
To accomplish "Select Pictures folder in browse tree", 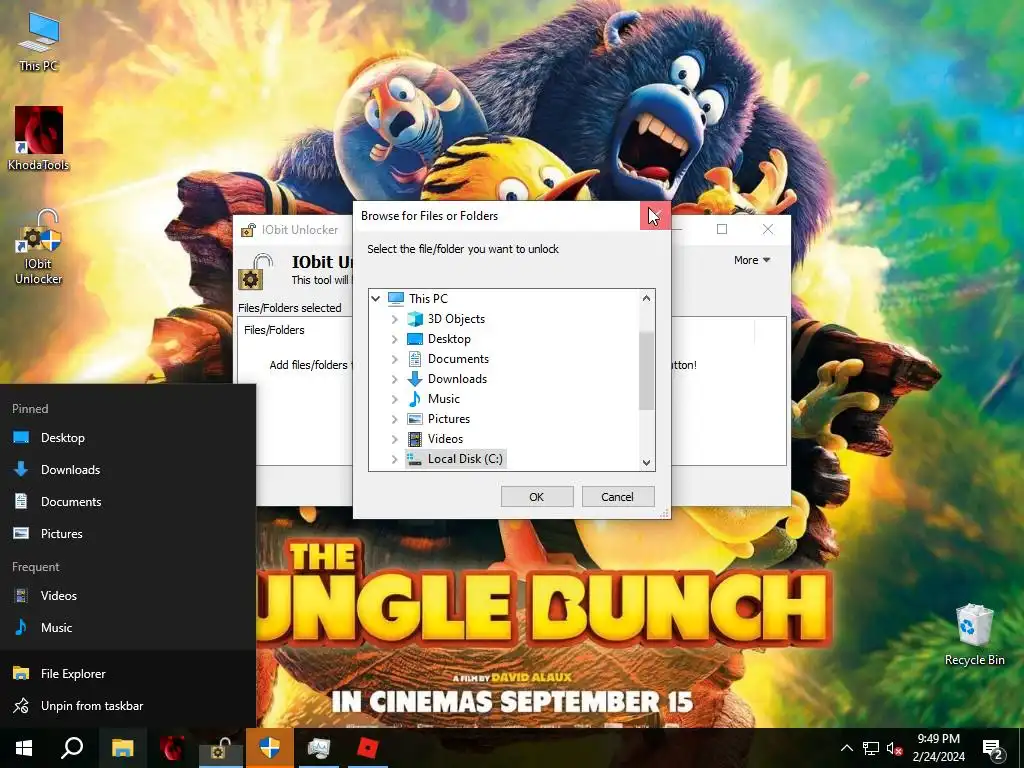I will point(438,419).
